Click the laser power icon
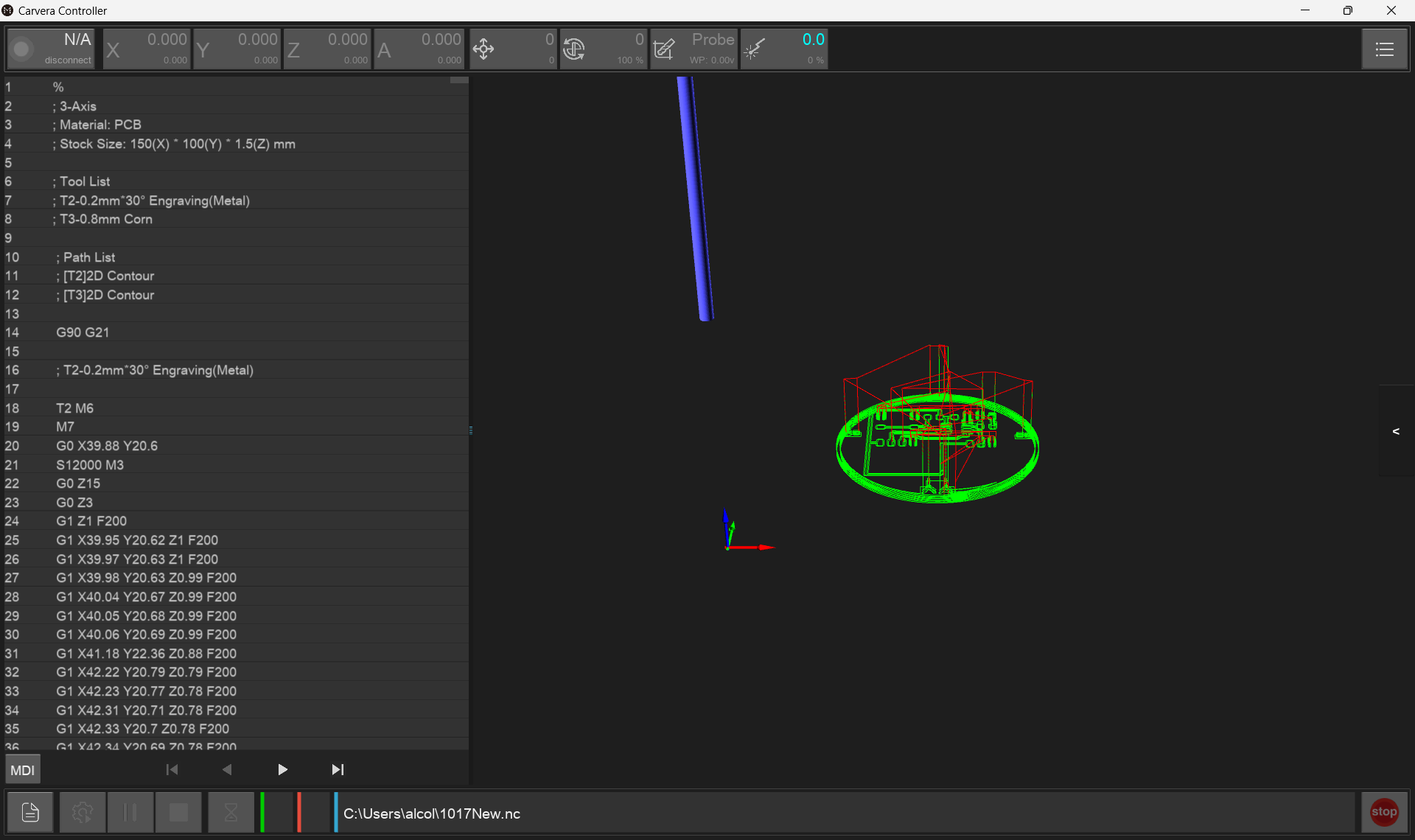Image resolution: width=1415 pixels, height=840 pixels. [x=754, y=49]
